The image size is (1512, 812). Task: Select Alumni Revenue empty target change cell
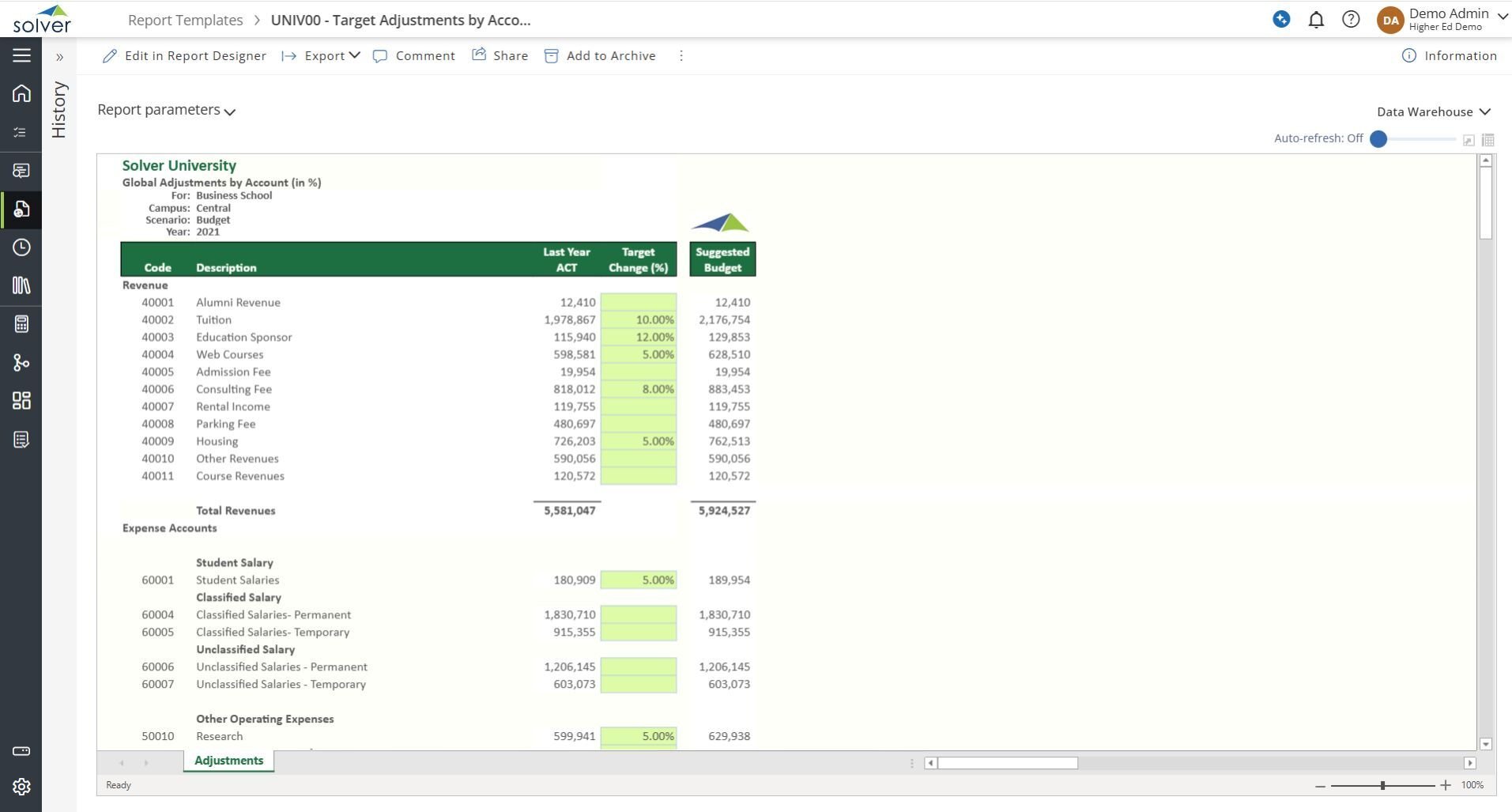(x=639, y=302)
